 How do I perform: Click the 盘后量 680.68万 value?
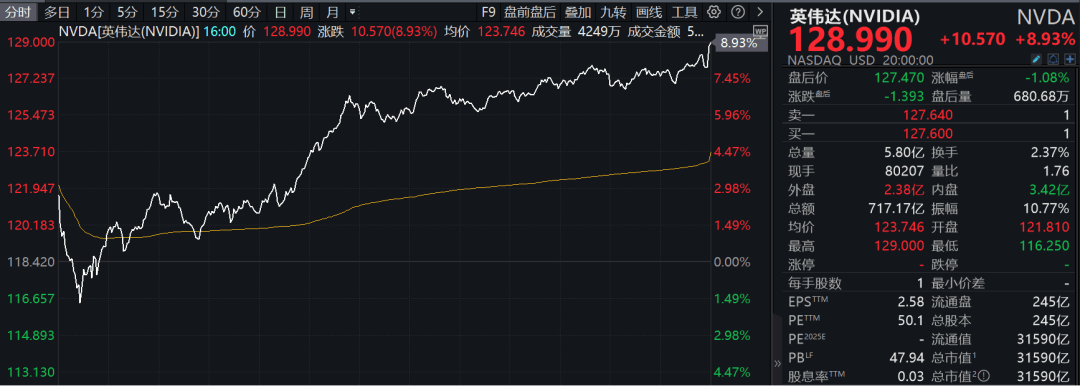click(1041, 96)
